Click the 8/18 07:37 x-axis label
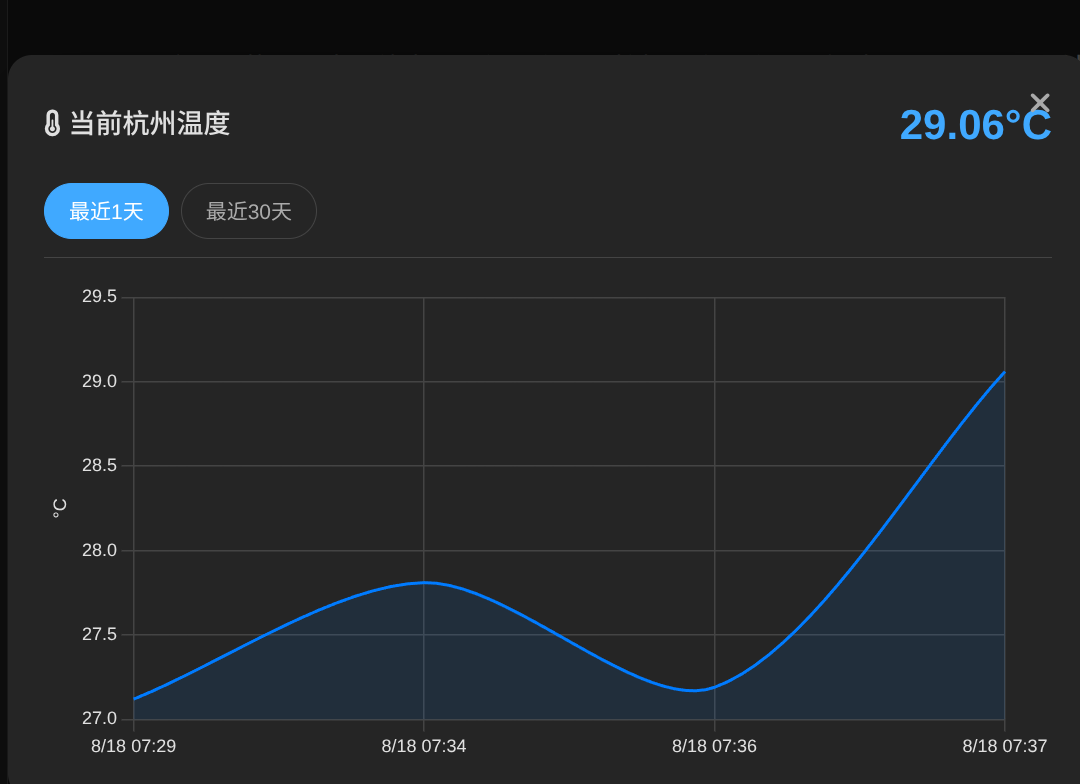The height and width of the screenshot is (784, 1080). (x=1005, y=746)
